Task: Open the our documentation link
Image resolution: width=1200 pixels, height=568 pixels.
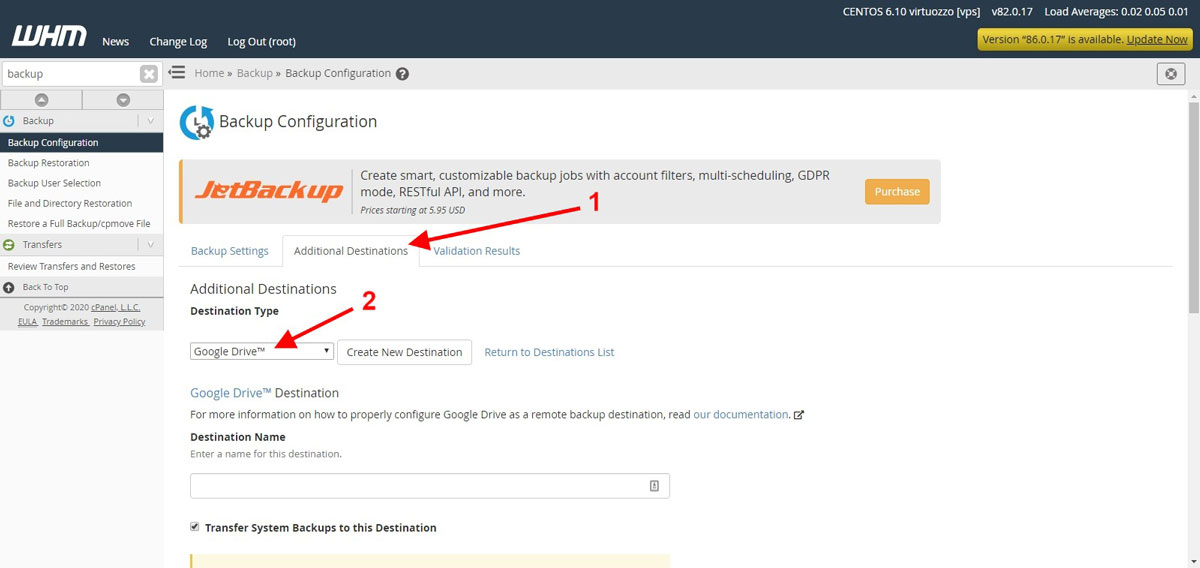Action: (x=741, y=414)
